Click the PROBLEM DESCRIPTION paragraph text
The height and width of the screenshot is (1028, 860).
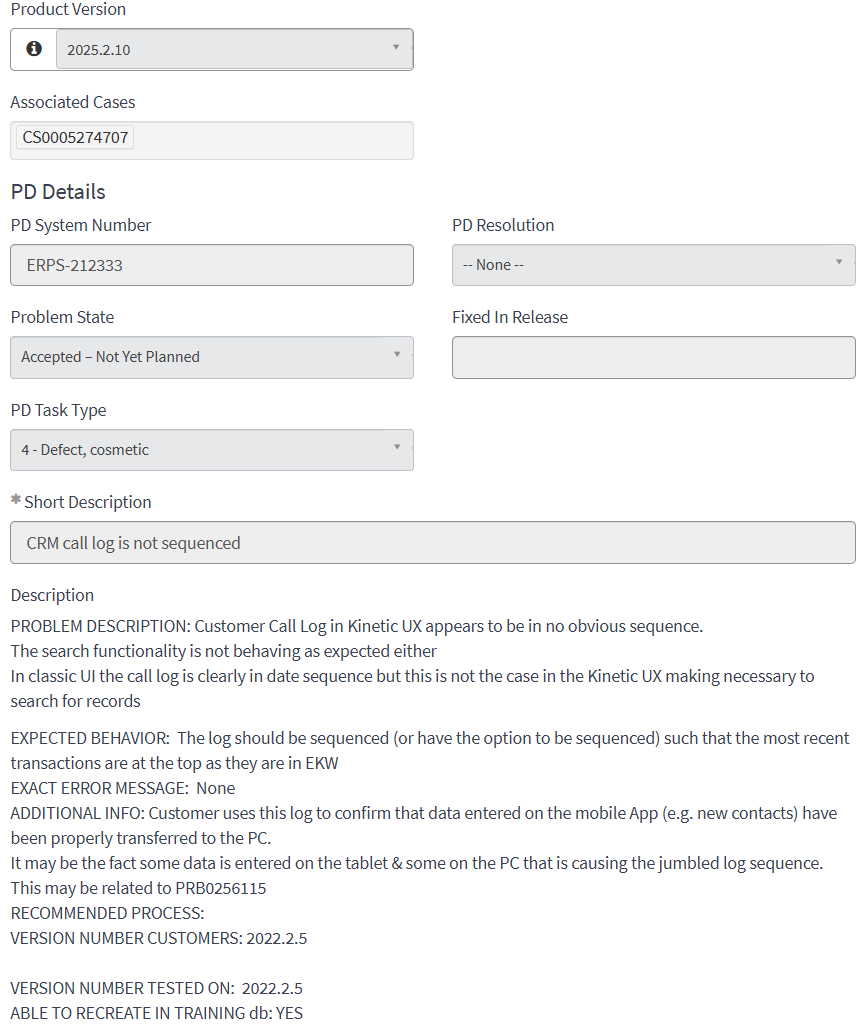click(x=357, y=627)
